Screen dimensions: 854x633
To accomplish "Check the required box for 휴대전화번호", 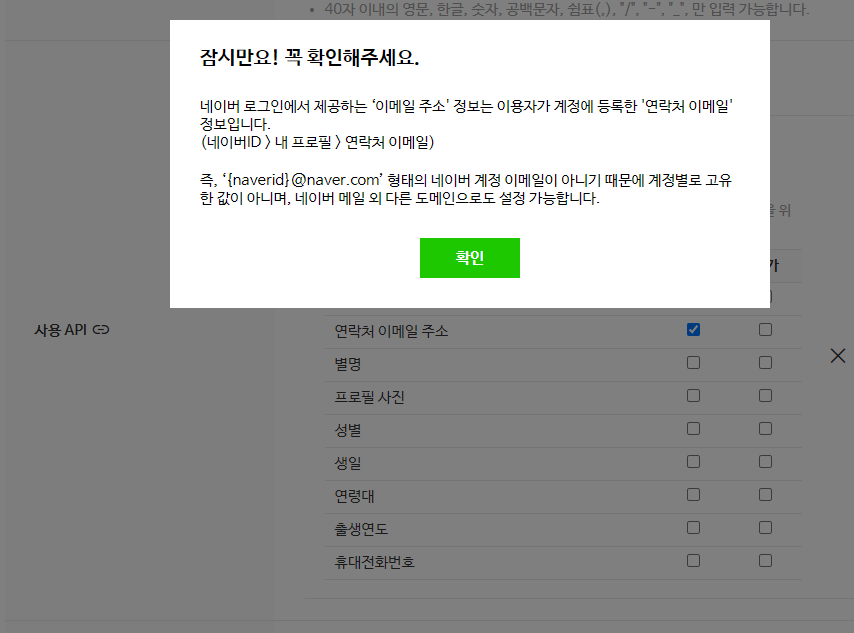I will [693, 561].
